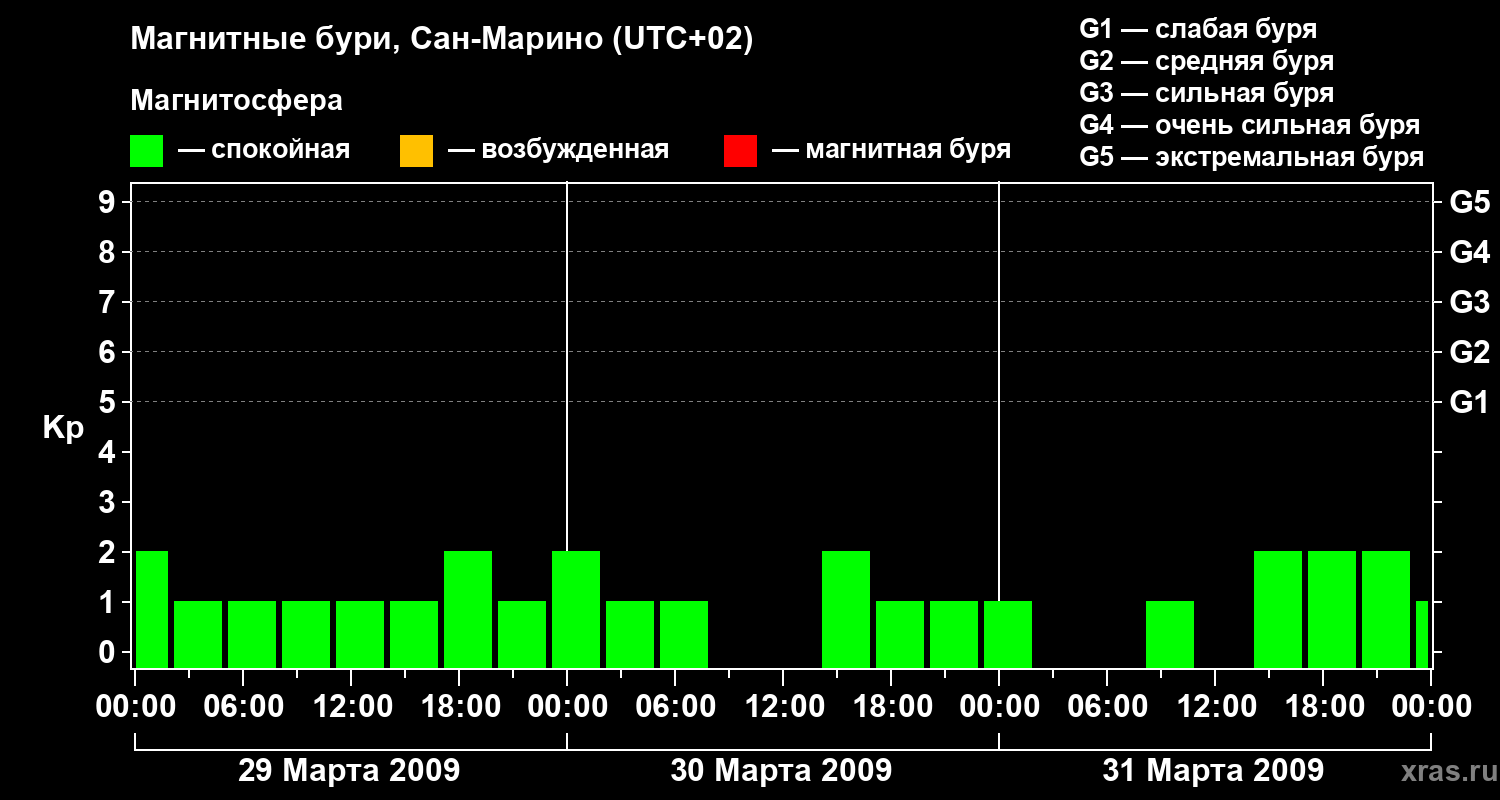This screenshot has height=800, width=1500.
Task: Click the Kp 1 bar crossing midnight into 31 Марта
Action: (x=1008, y=634)
